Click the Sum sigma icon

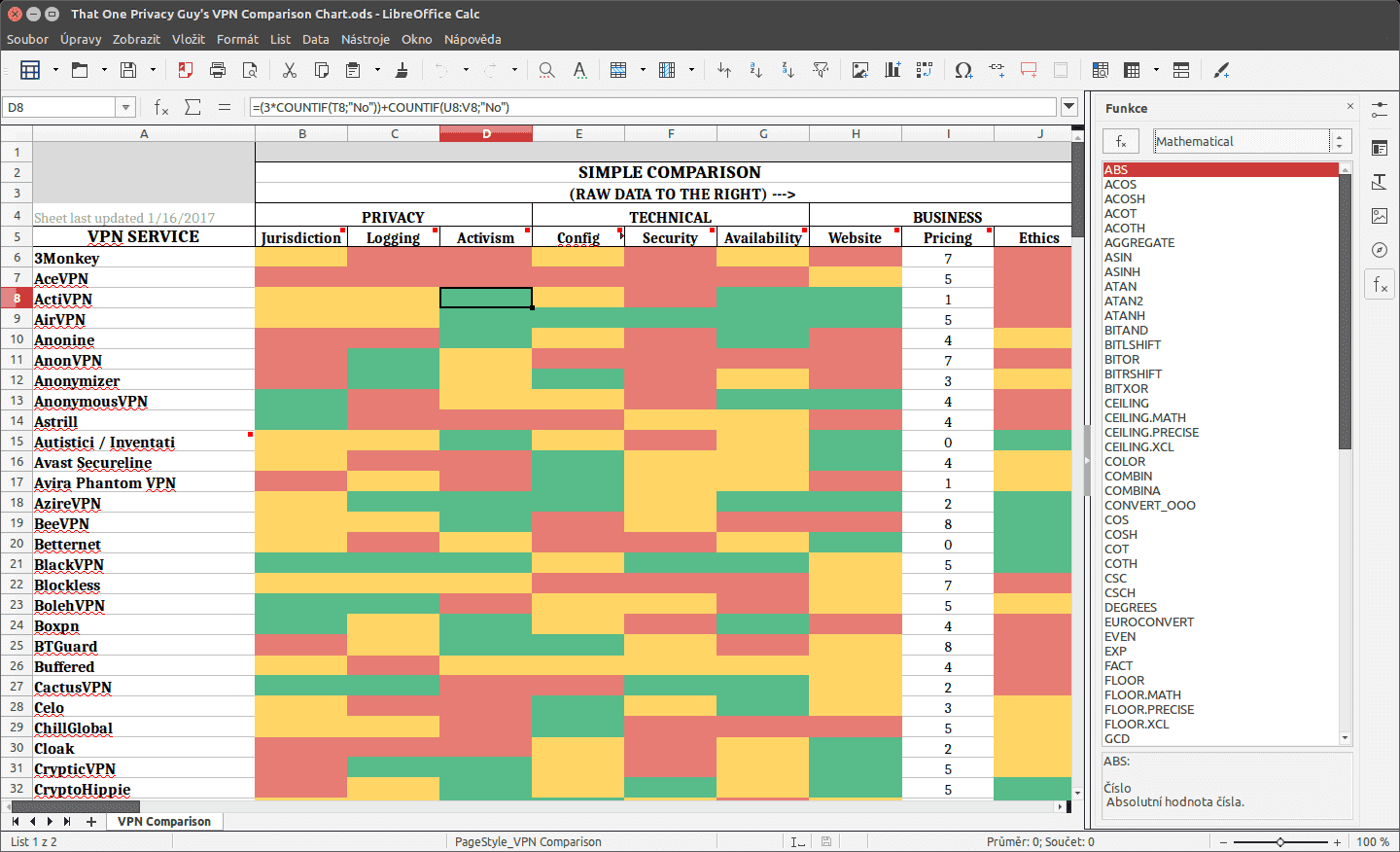[192, 107]
